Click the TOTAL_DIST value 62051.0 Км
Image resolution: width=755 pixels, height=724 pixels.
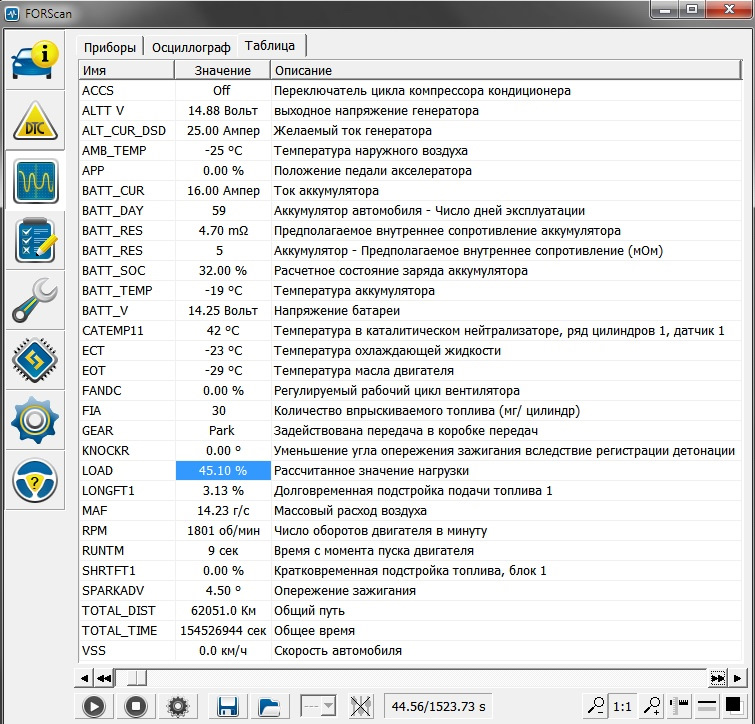click(x=223, y=610)
